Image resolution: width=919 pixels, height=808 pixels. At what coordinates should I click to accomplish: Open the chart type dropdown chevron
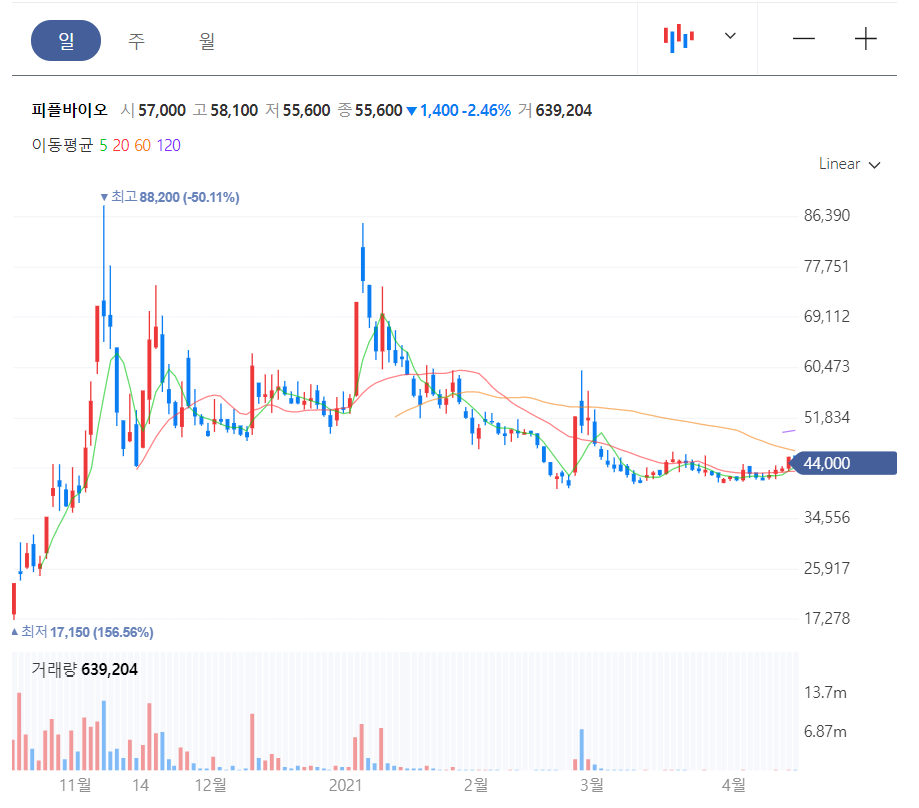pos(730,36)
